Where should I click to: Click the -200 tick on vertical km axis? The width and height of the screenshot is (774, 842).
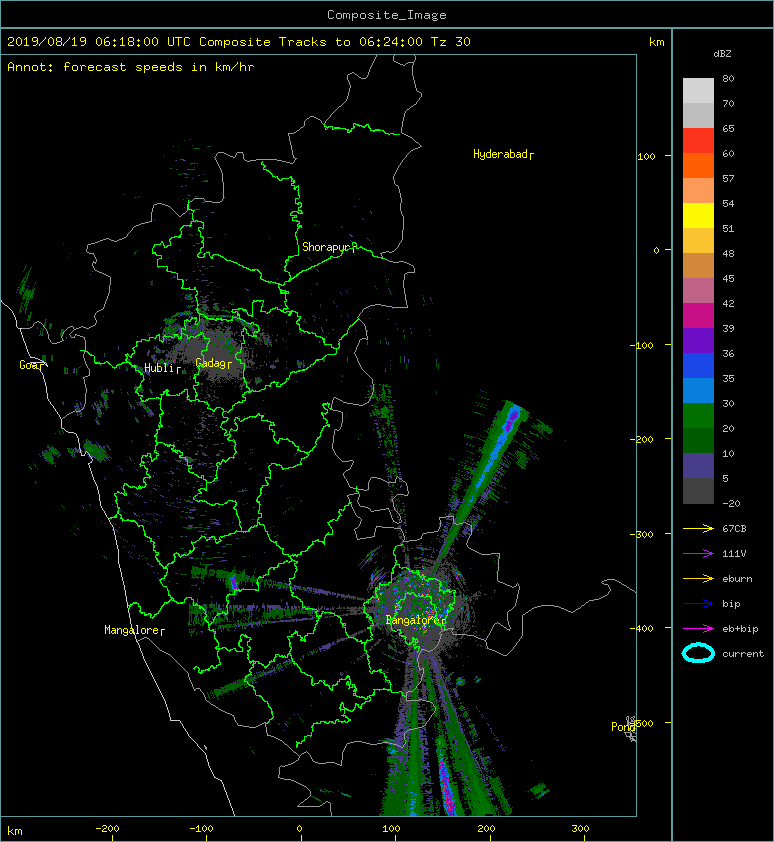point(641,440)
